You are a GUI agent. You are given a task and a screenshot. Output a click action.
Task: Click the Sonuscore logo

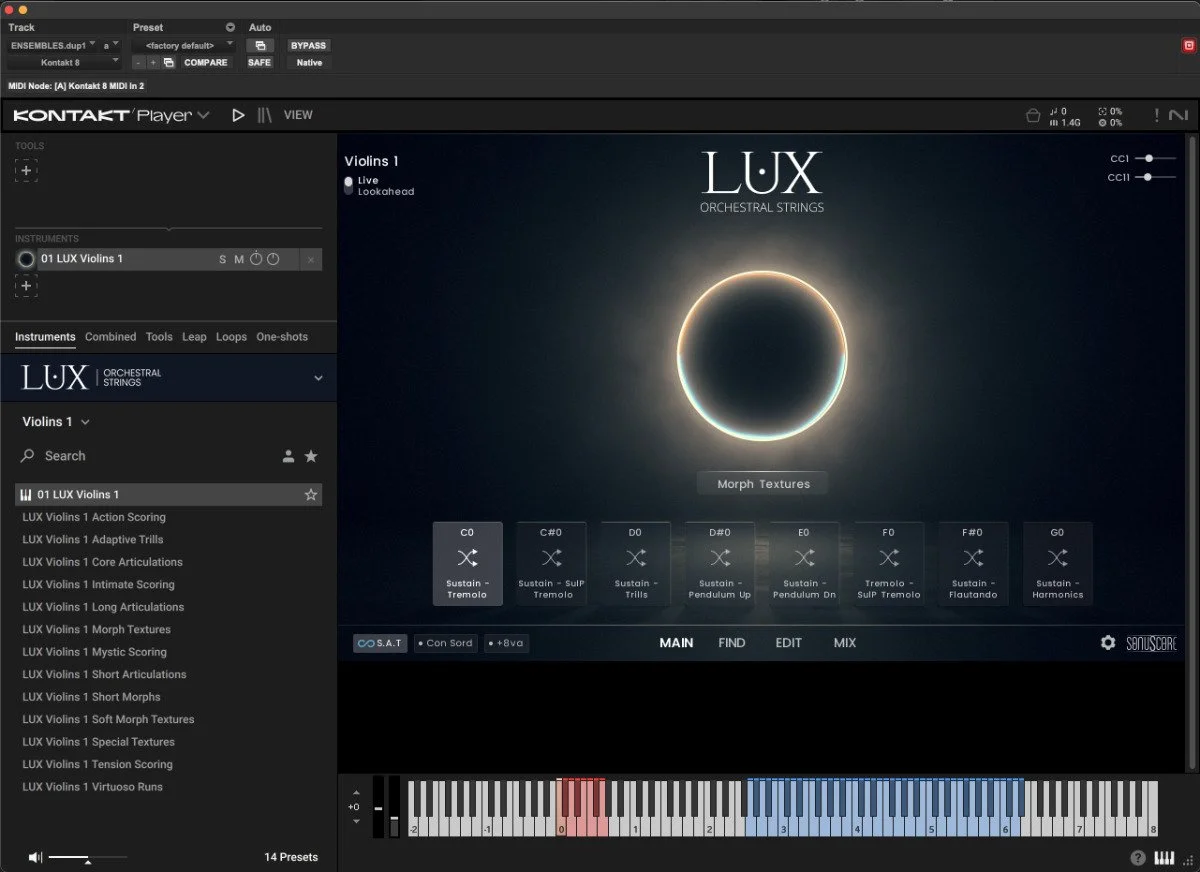pos(1150,643)
